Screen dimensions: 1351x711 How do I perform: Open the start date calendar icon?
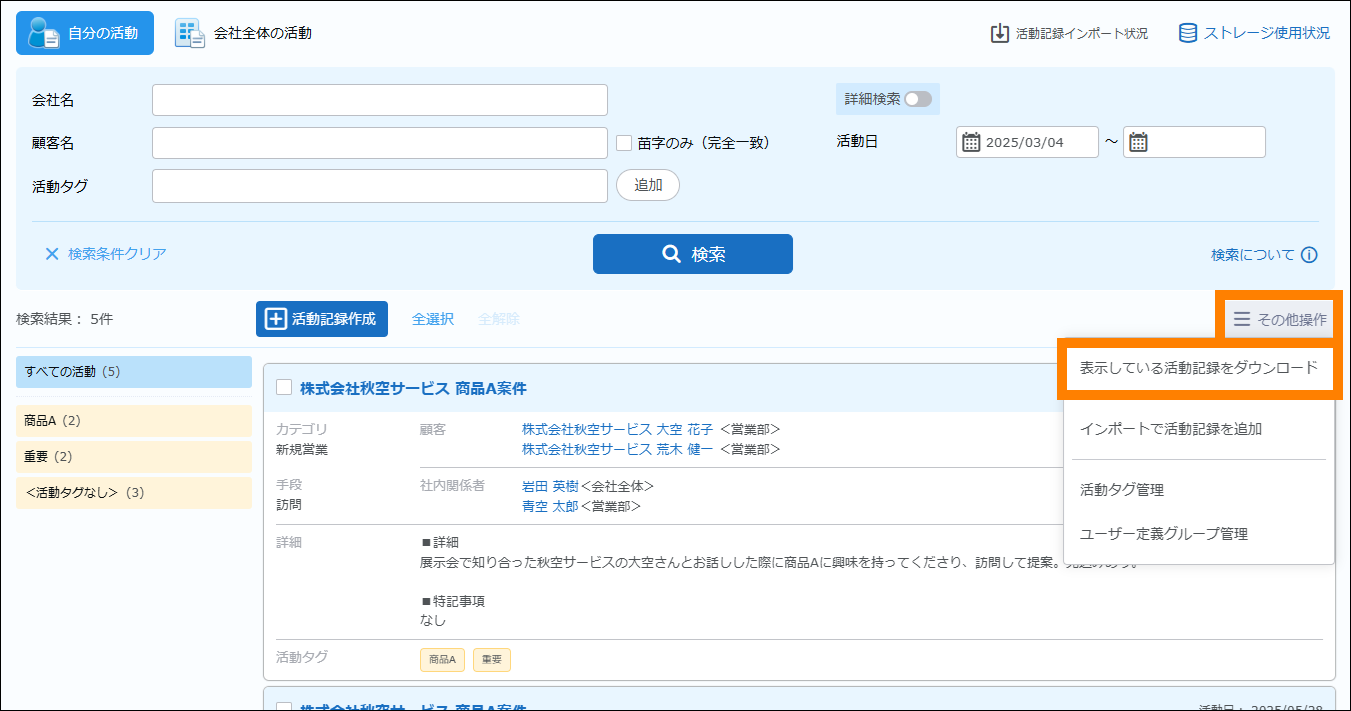tap(971, 142)
